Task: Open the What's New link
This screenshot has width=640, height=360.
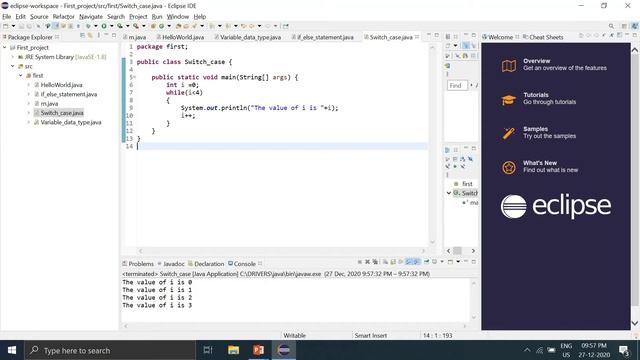Action: click(540, 163)
